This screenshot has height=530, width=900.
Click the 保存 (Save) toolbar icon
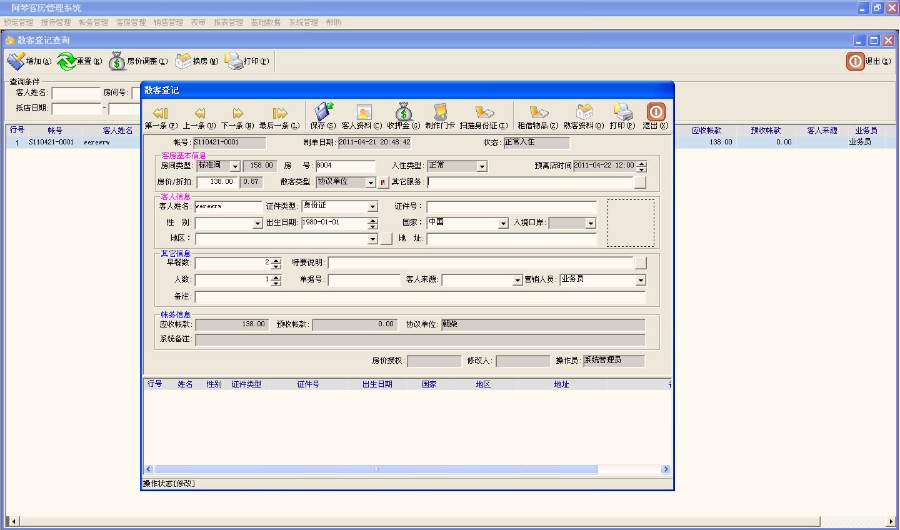point(324,113)
